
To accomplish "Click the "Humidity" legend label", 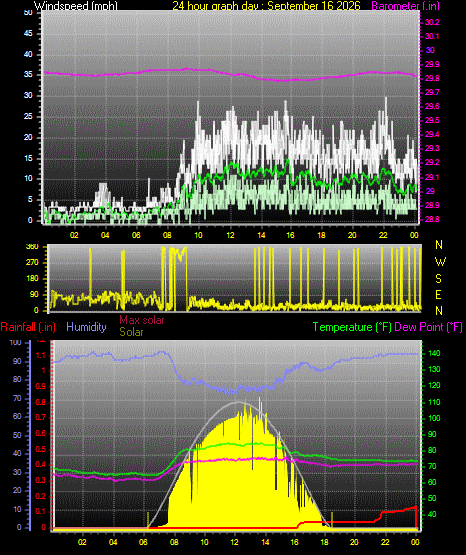I will (86, 327).
